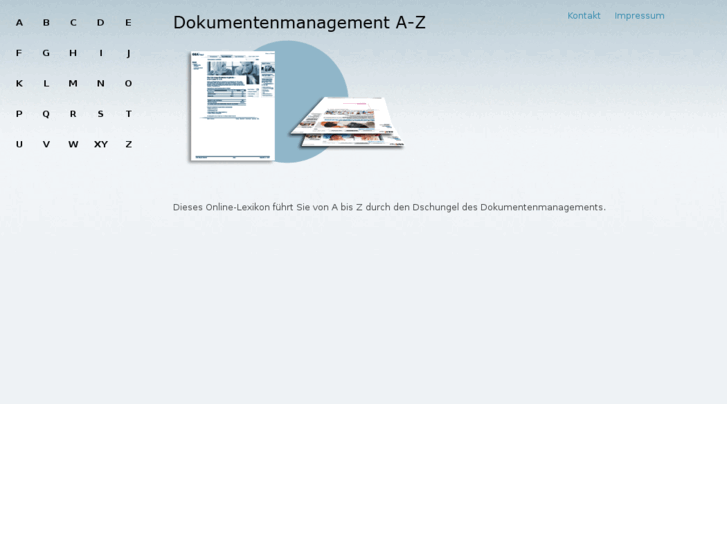Go to letter C entries

[x=73, y=23]
